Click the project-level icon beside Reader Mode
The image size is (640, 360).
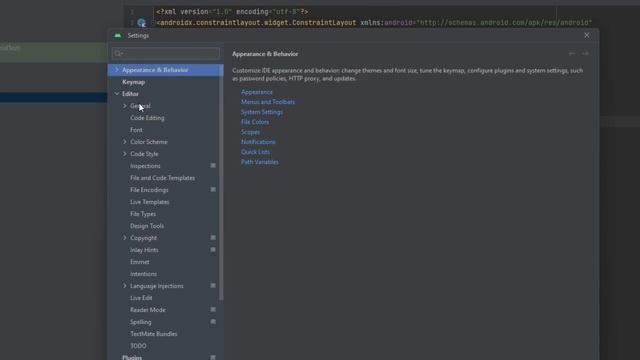click(x=213, y=310)
